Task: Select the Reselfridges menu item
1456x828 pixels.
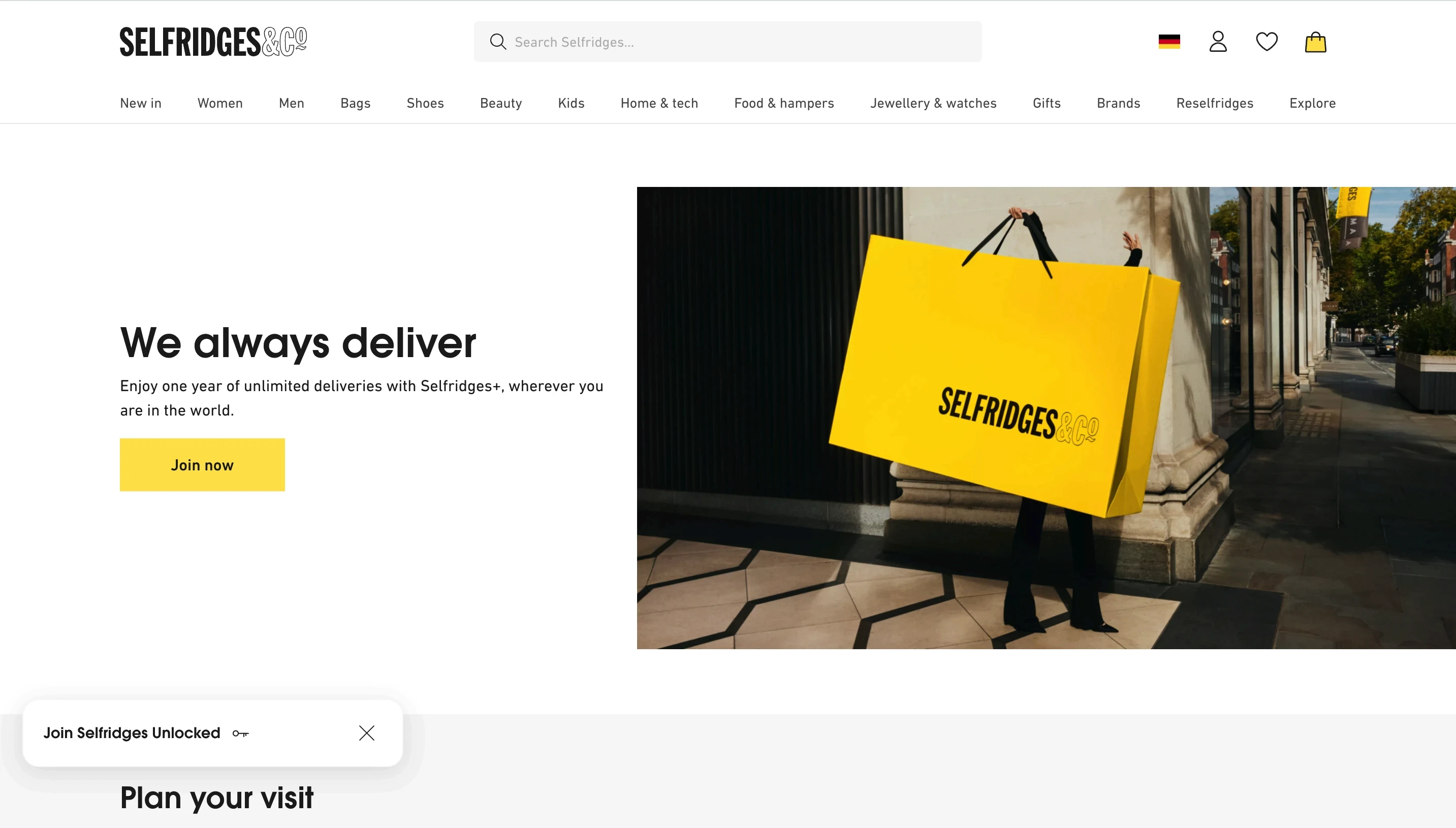Action: (1215, 104)
